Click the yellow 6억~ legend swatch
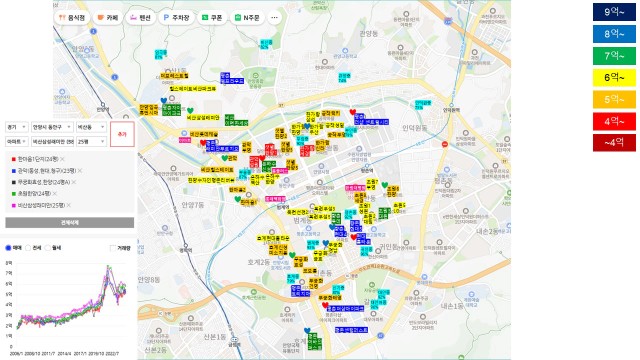Viewport: 640px width, 360px height. point(614,78)
